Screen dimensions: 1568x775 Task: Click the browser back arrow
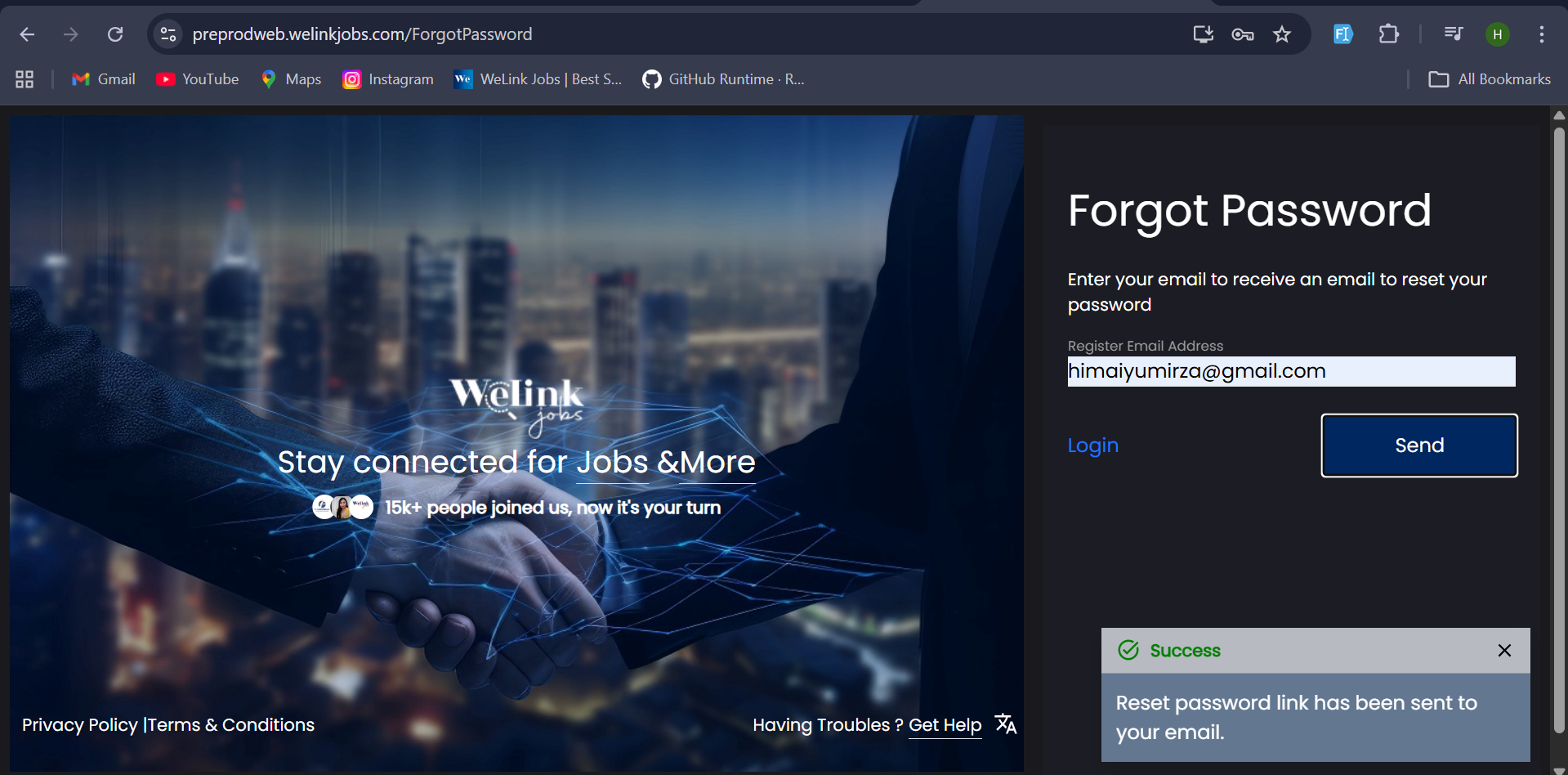[x=27, y=34]
